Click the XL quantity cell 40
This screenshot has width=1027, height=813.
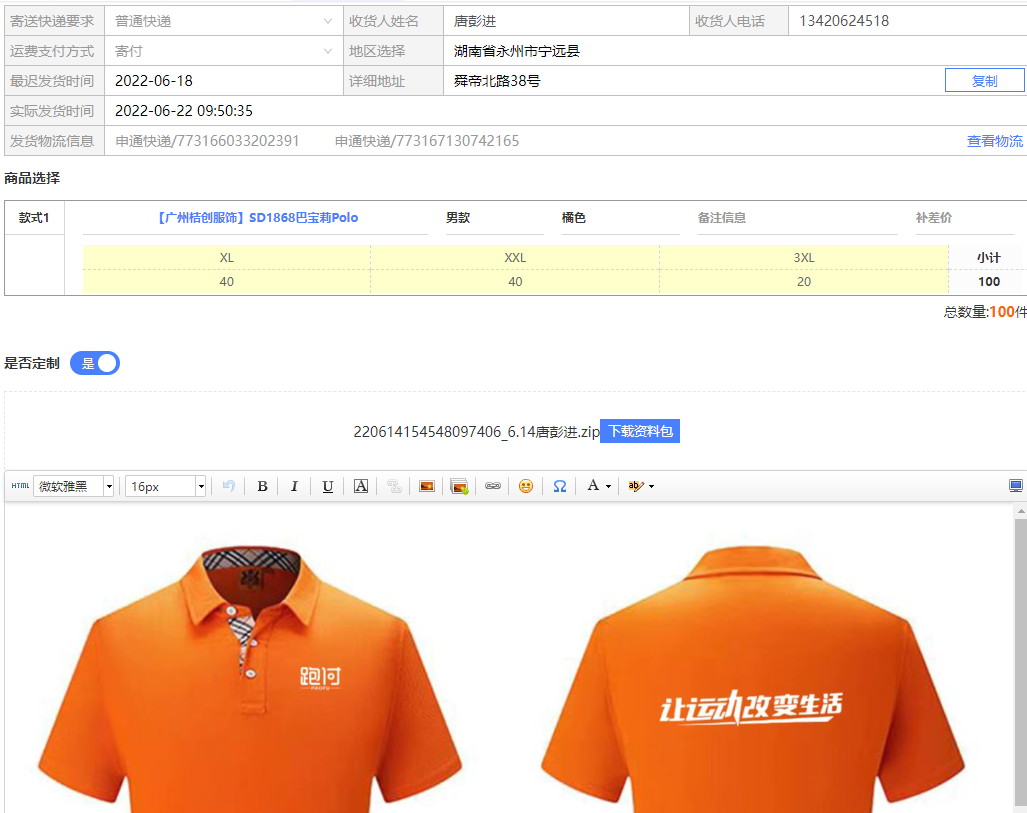pos(227,282)
